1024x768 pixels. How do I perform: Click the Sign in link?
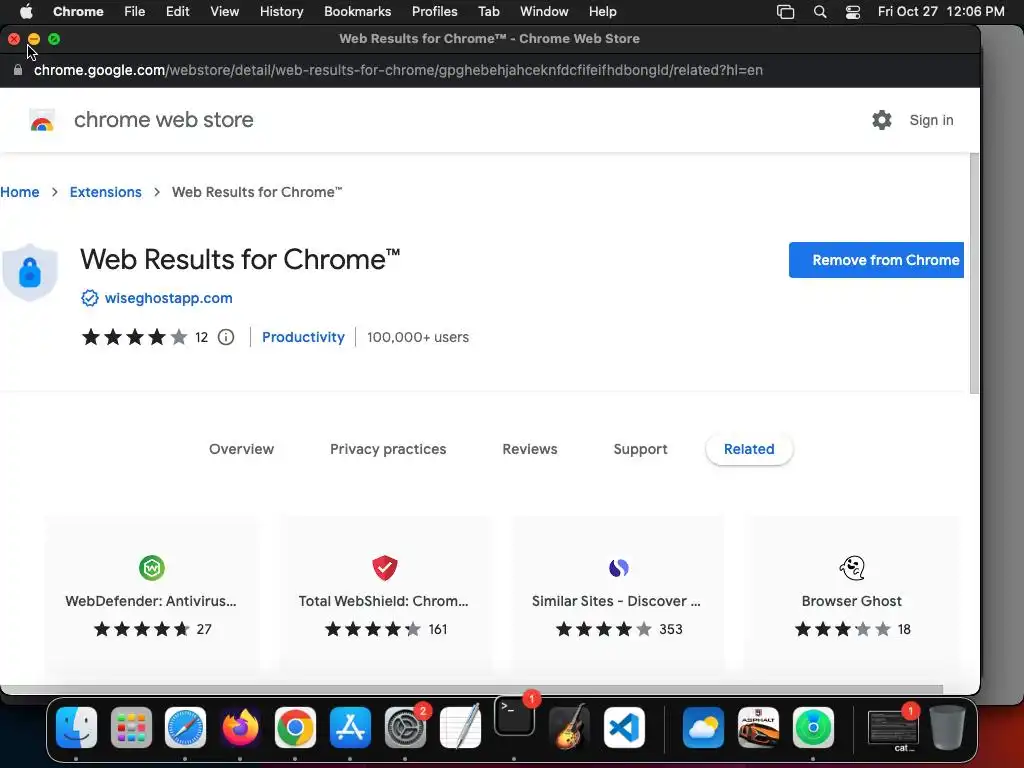(x=931, y=120)
